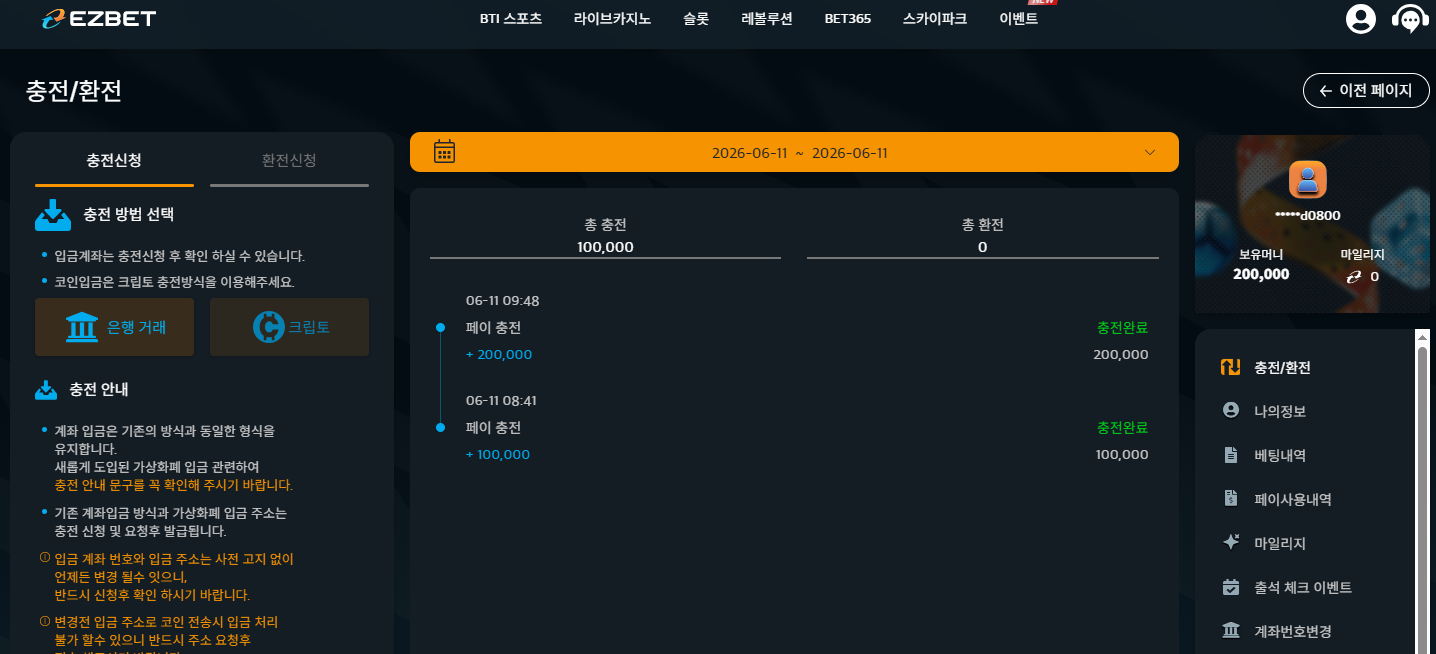Screen dimensions: 1436x654
Task: Click the EZBET logo
Action: click(x=99, y=18)
